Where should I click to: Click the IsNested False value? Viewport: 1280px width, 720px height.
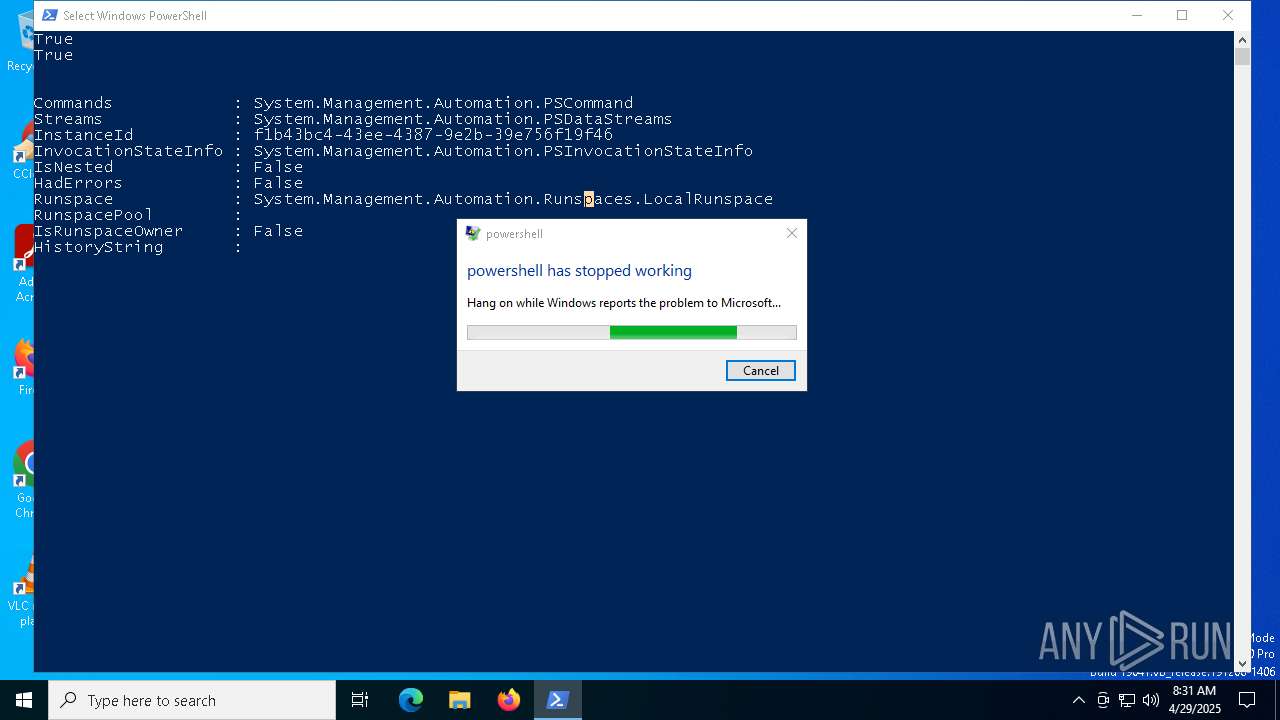278,167
